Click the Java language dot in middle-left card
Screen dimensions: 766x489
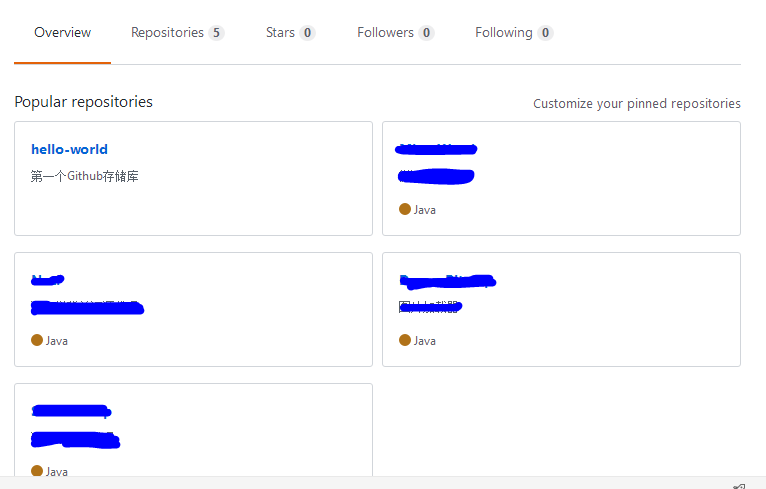click(x=37, y=340)
